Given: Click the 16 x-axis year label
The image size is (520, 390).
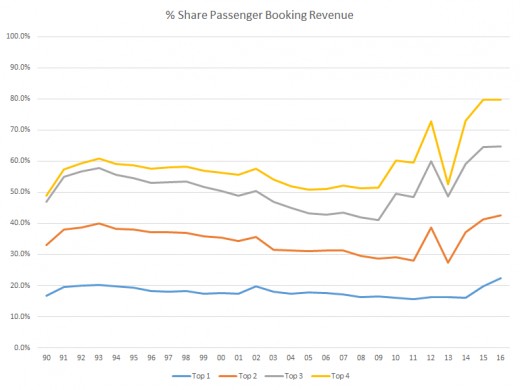Looking at the screenshot, I should pos(500,358).
